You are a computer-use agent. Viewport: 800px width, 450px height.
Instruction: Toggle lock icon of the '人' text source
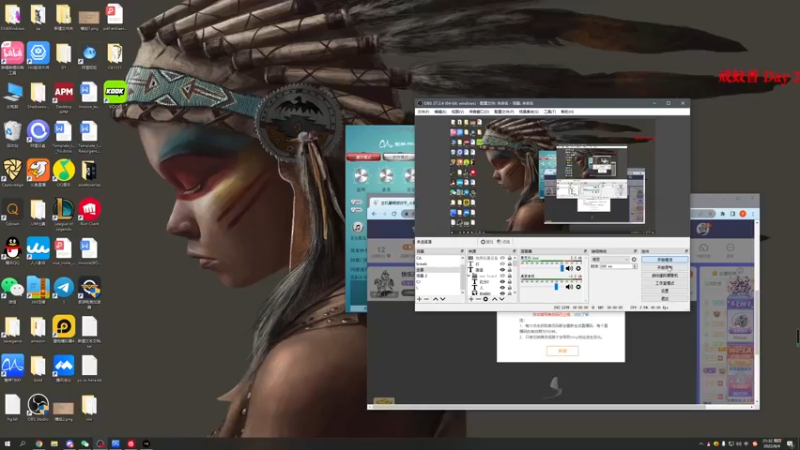click(x=510, y=288)
